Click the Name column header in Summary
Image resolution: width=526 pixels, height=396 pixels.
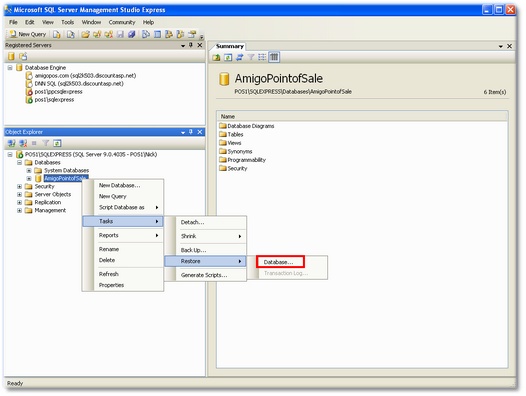362,116
